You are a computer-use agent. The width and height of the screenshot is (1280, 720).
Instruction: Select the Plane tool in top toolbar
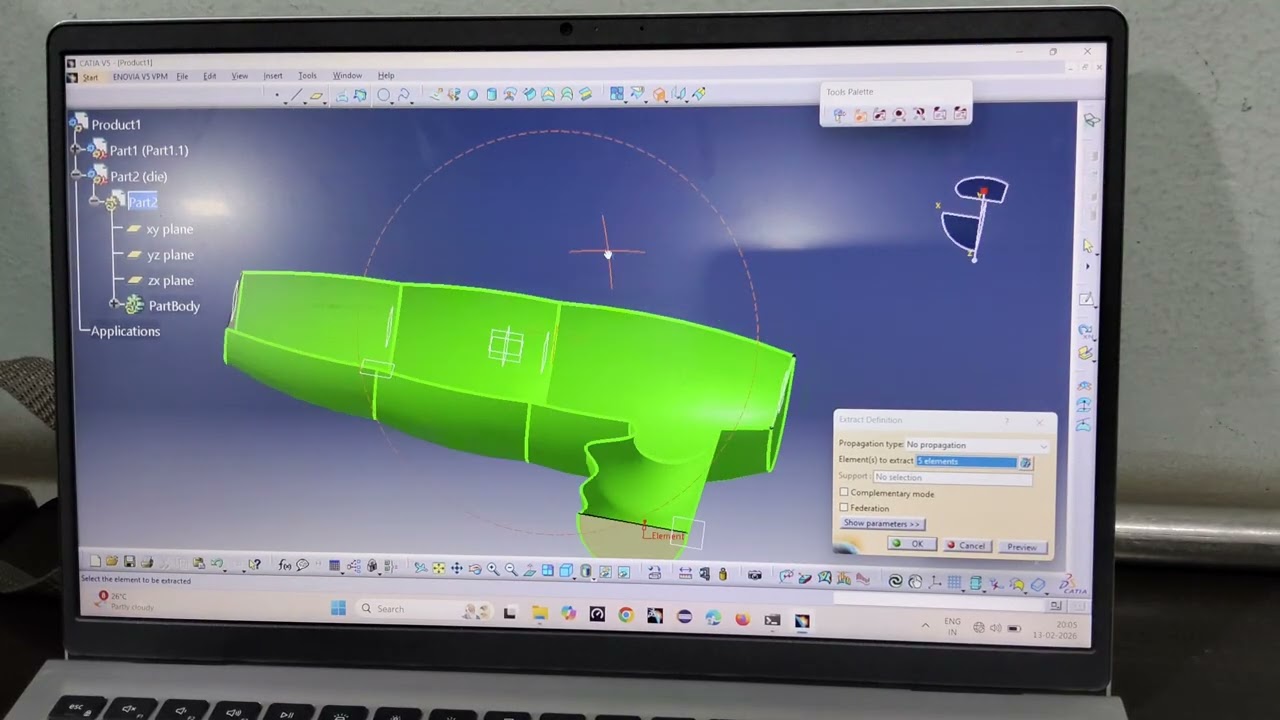coord(316,95)
